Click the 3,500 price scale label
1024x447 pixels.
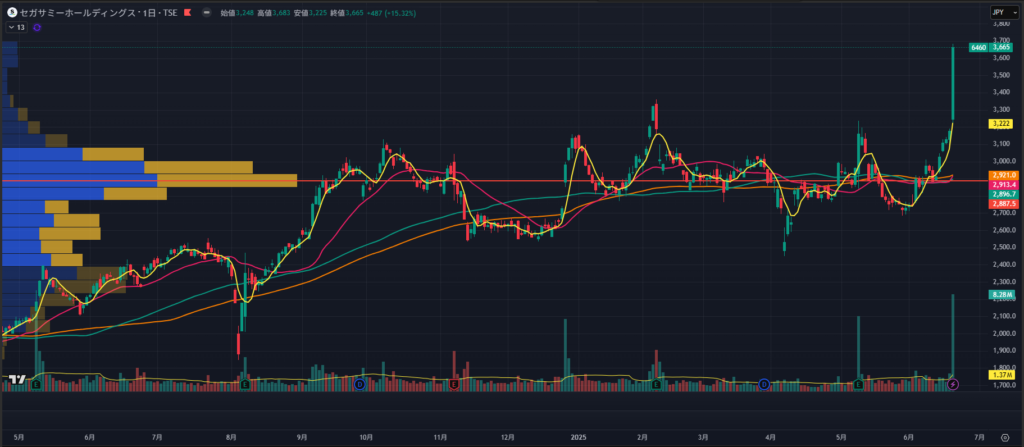point(1001,75)
